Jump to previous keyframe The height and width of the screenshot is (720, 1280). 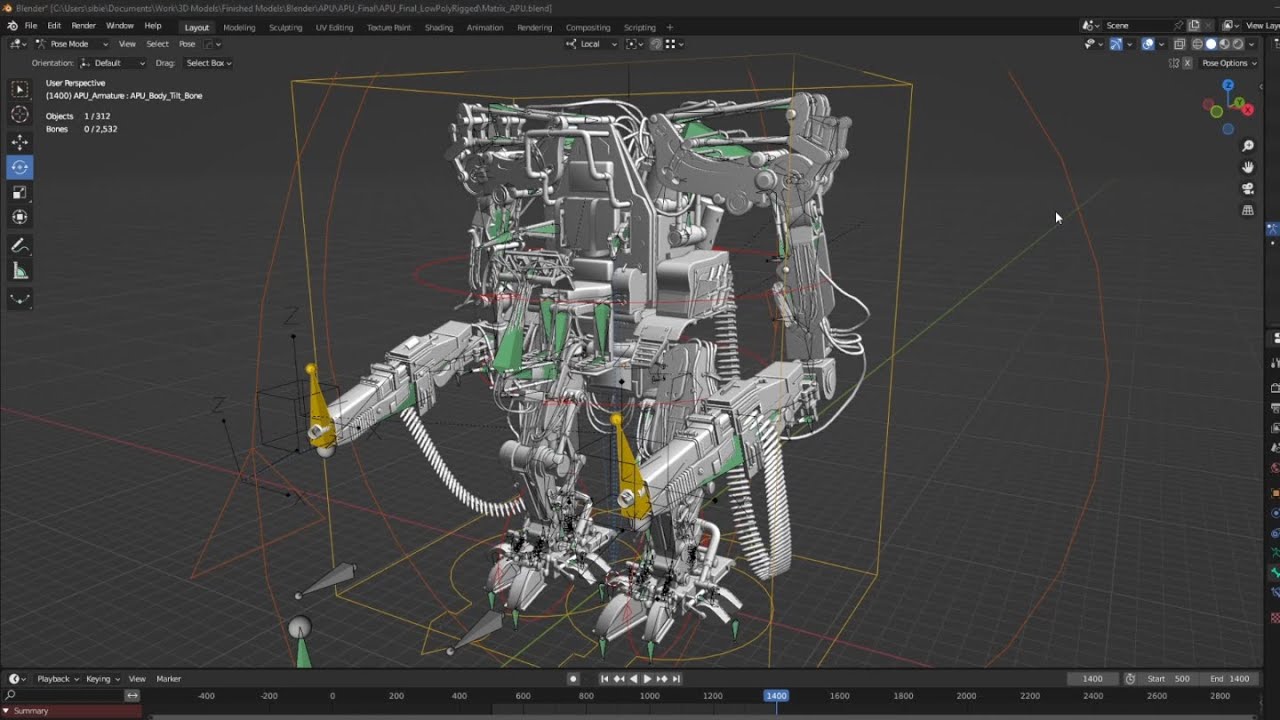click(619, 679)
